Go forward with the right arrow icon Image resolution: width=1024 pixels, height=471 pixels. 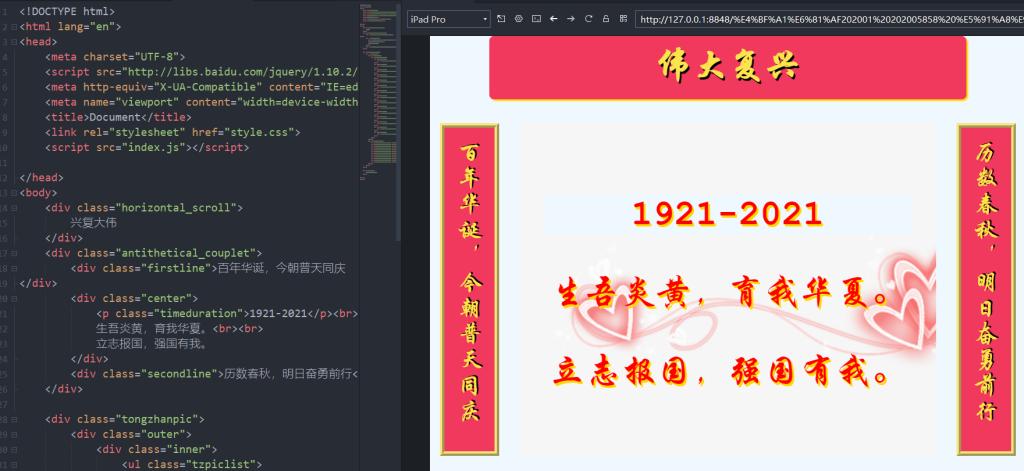pos(571,19)
